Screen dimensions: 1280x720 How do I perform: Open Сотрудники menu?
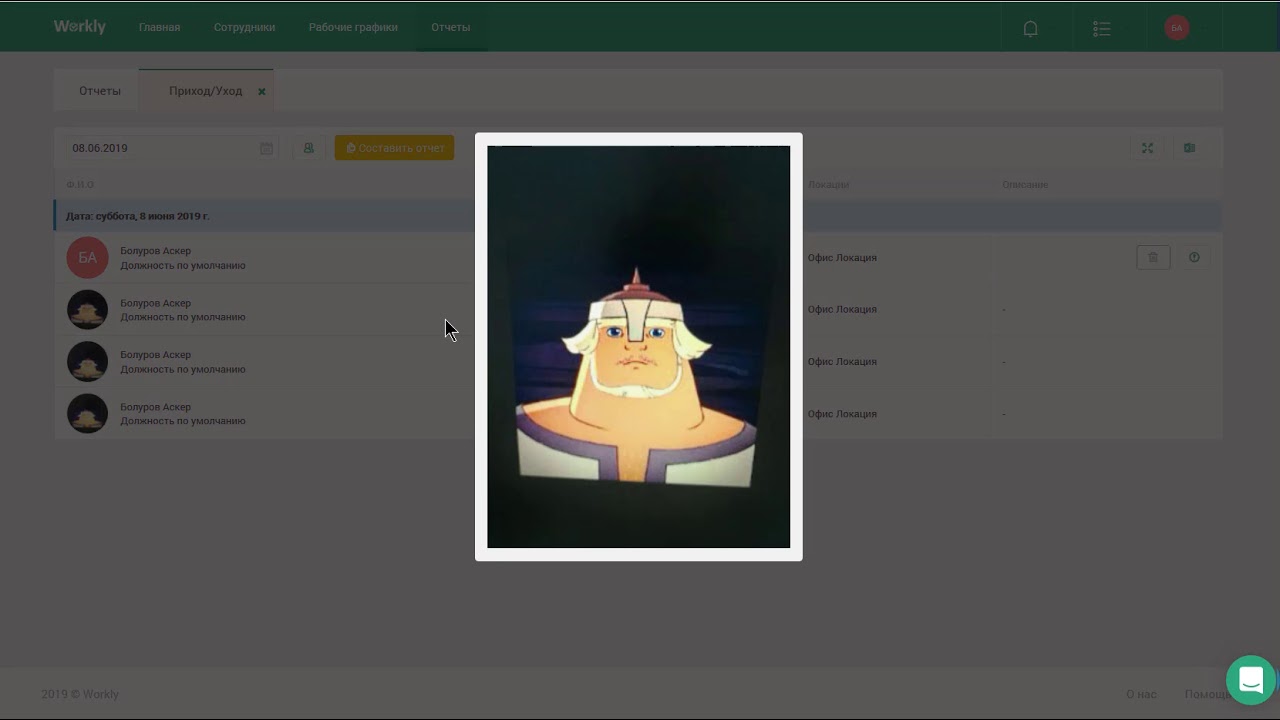pyautogui.click(x=244, y=27)
